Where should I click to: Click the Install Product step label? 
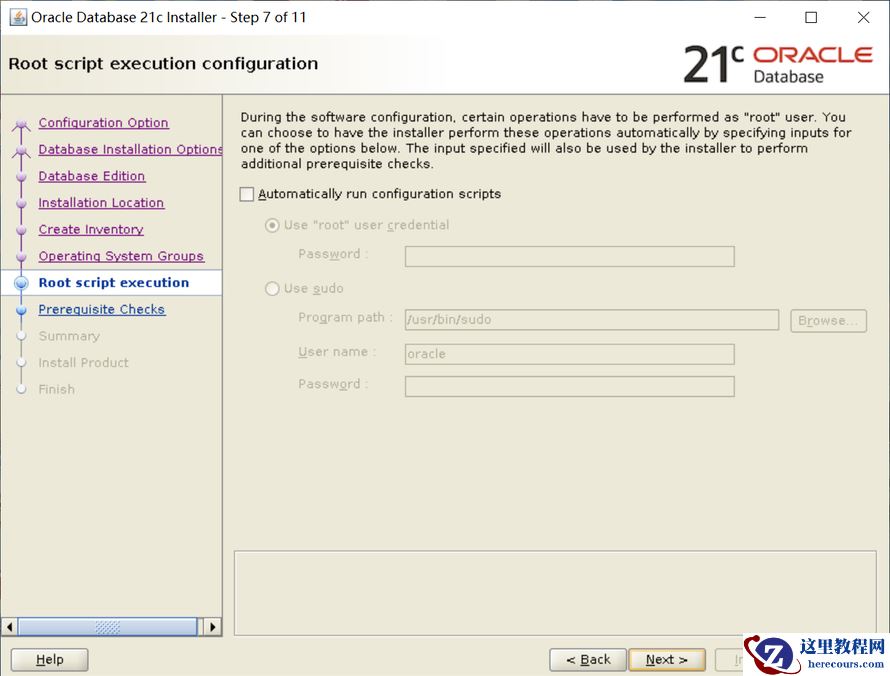(x=83, y=363)
